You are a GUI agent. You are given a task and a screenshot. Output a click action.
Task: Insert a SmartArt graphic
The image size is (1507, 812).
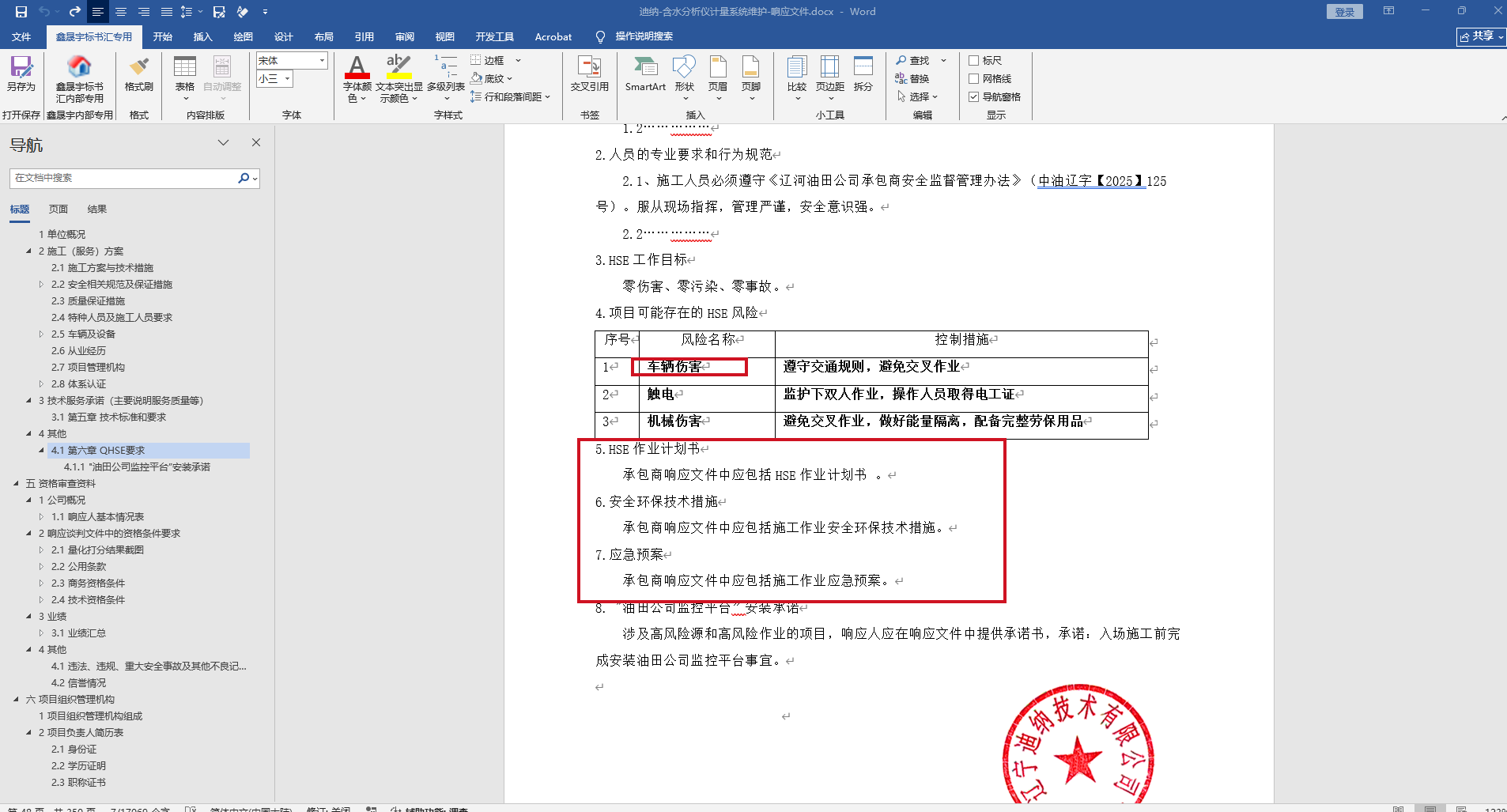[x=645, y=74]
